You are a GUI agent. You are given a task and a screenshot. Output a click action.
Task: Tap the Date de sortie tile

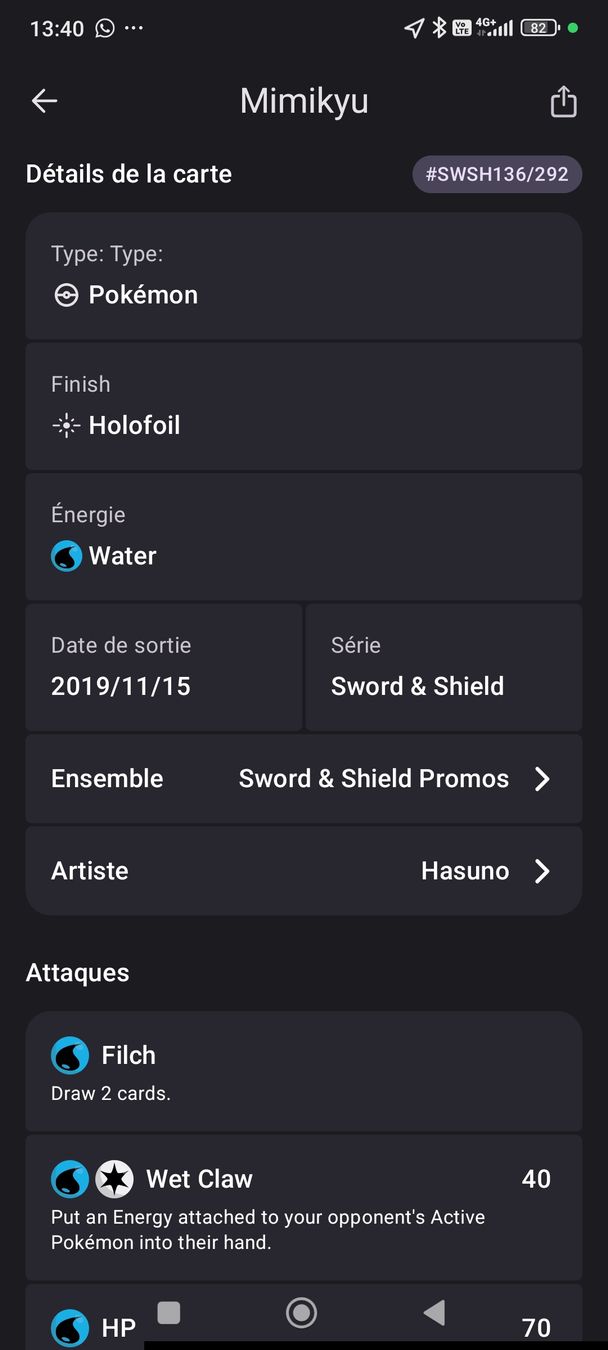(164, 667)
